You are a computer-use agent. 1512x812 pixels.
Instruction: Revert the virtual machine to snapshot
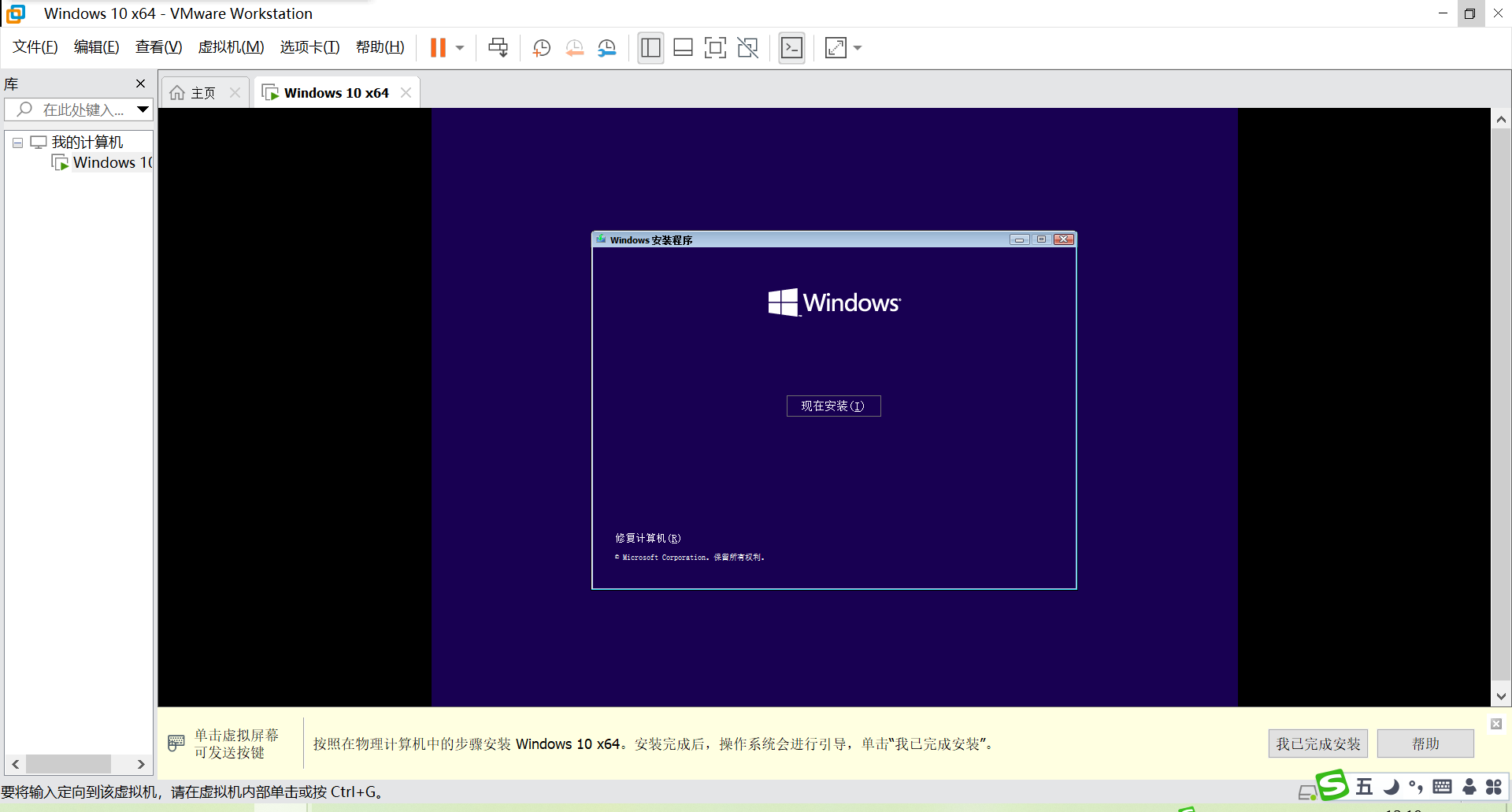click(575, 48)
